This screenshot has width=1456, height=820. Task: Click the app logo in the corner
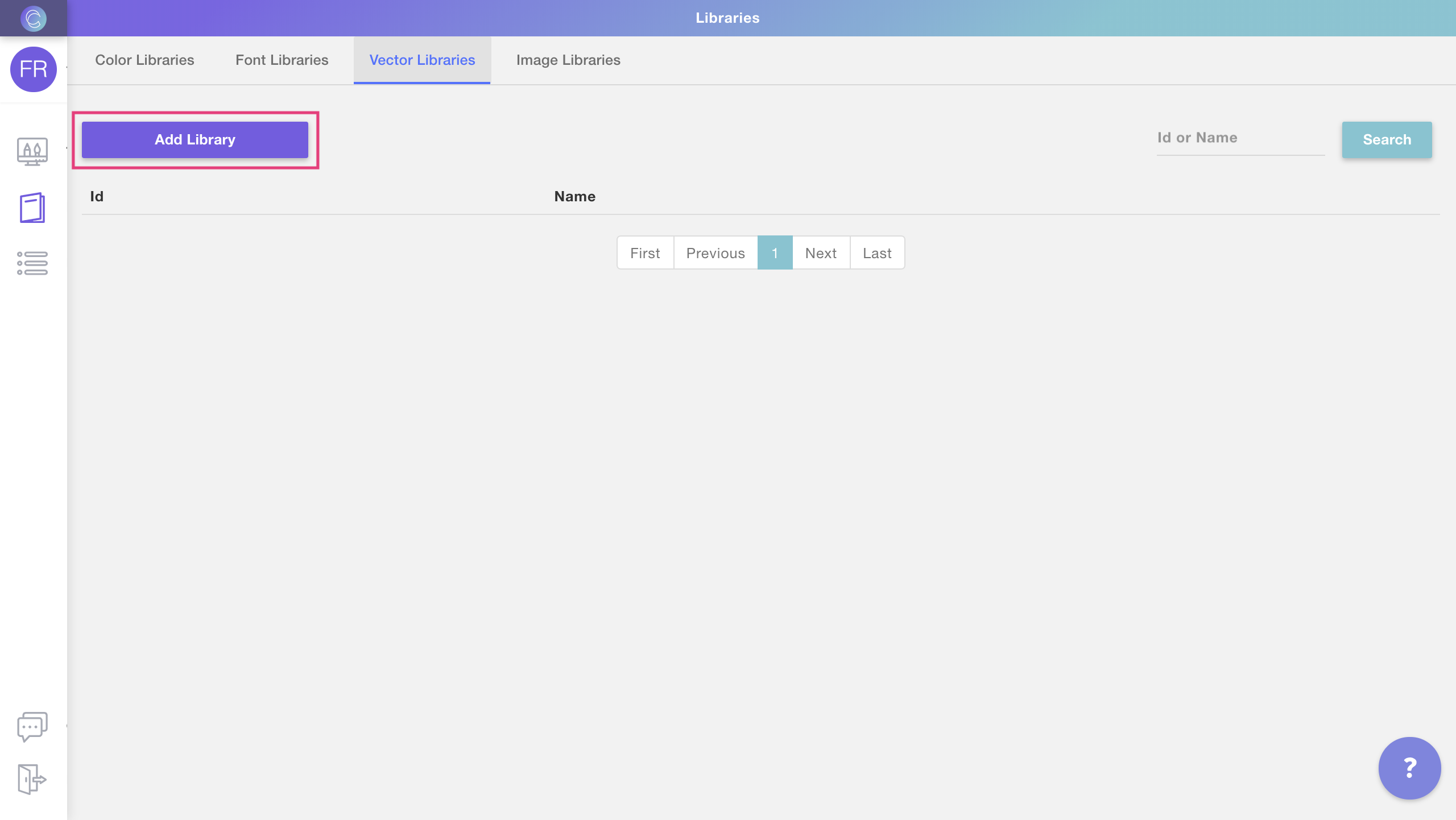[32, 18]
